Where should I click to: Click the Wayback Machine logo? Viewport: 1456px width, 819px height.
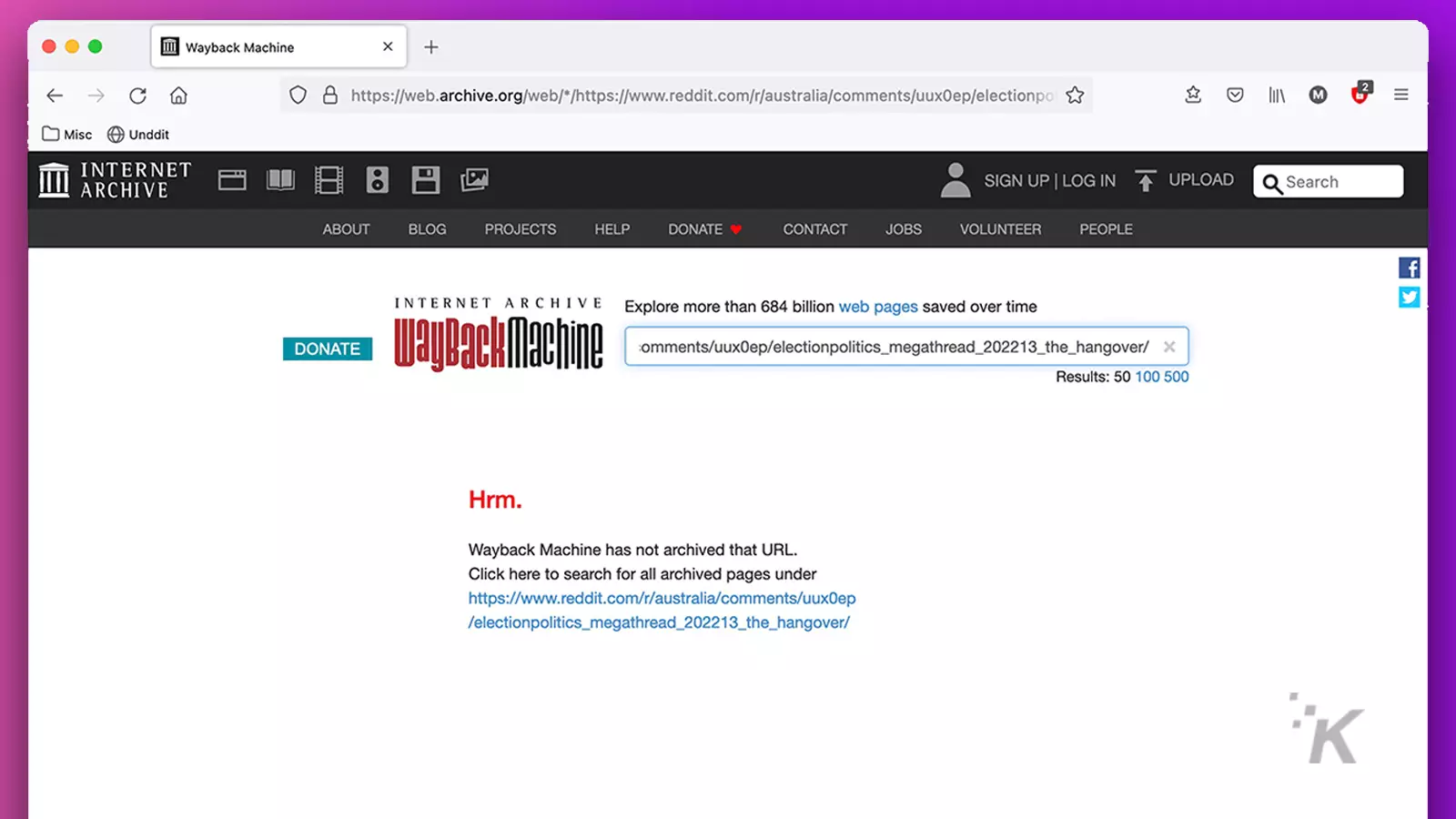(x=498, y=334)
